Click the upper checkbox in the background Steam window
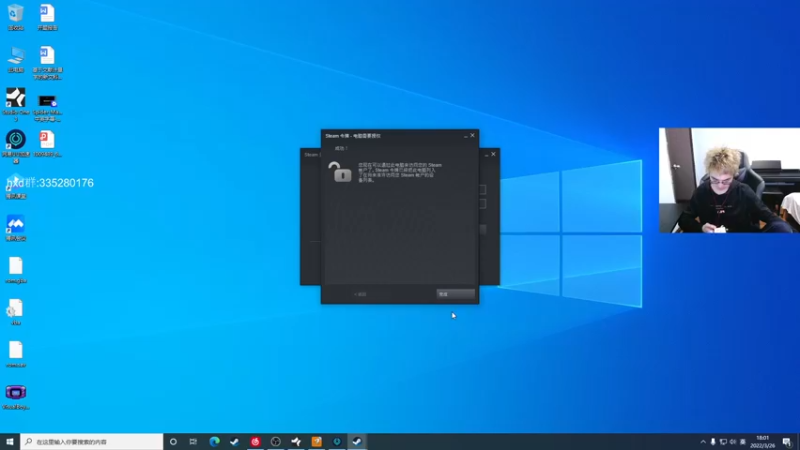Screen dimensions: 800x450 482,190
